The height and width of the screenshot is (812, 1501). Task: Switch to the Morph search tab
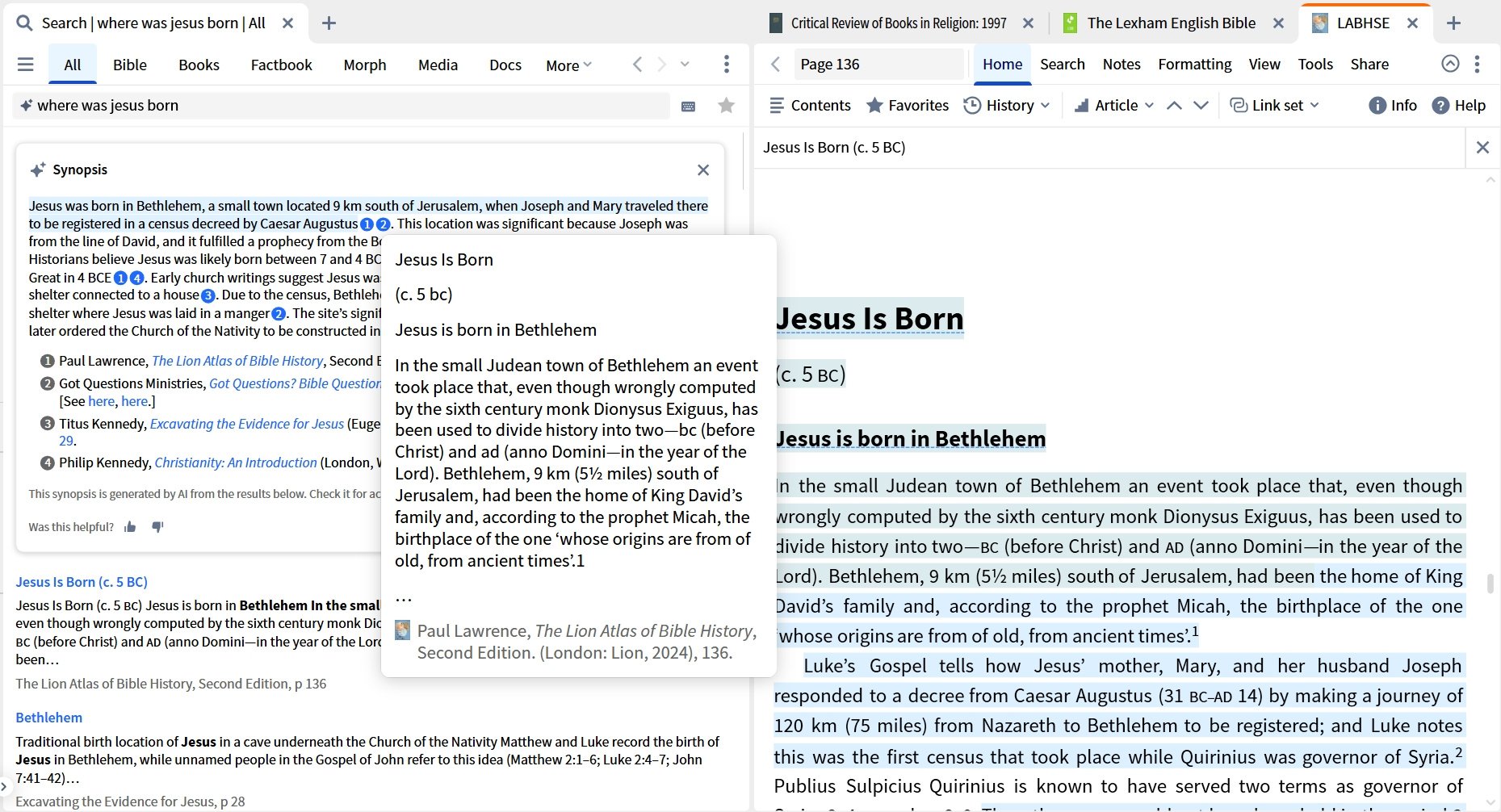click(365, 65)
